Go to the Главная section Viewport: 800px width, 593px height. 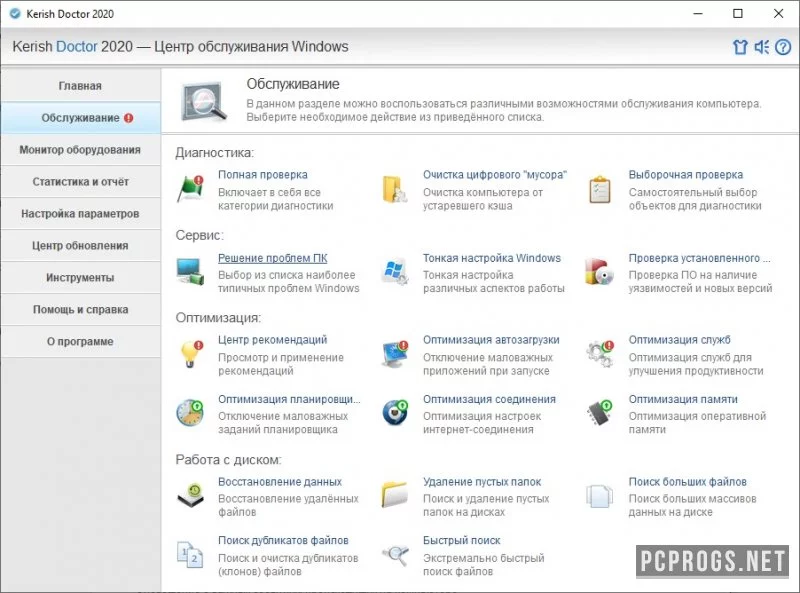[x=80, y=86]
